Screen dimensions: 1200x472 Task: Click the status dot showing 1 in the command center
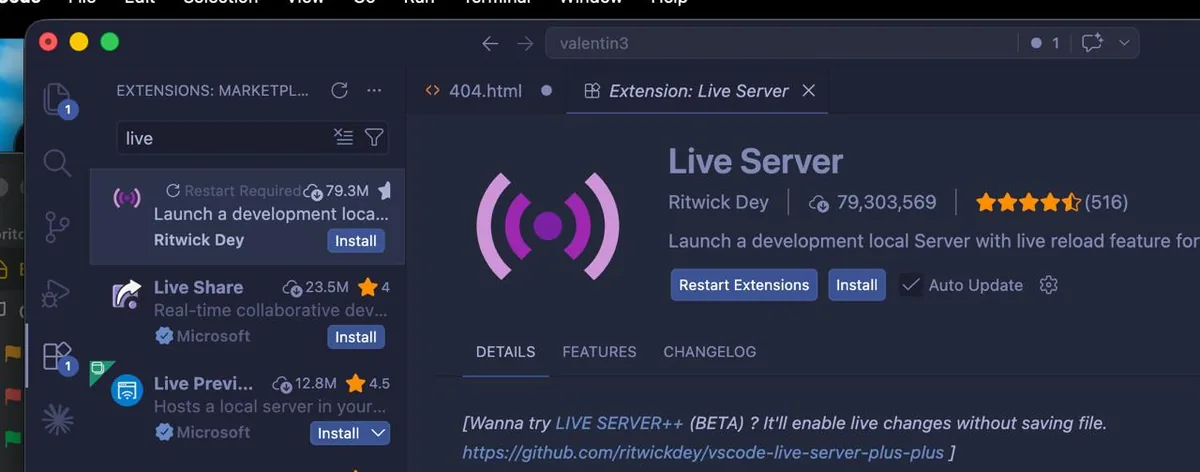pos(1045,43)
